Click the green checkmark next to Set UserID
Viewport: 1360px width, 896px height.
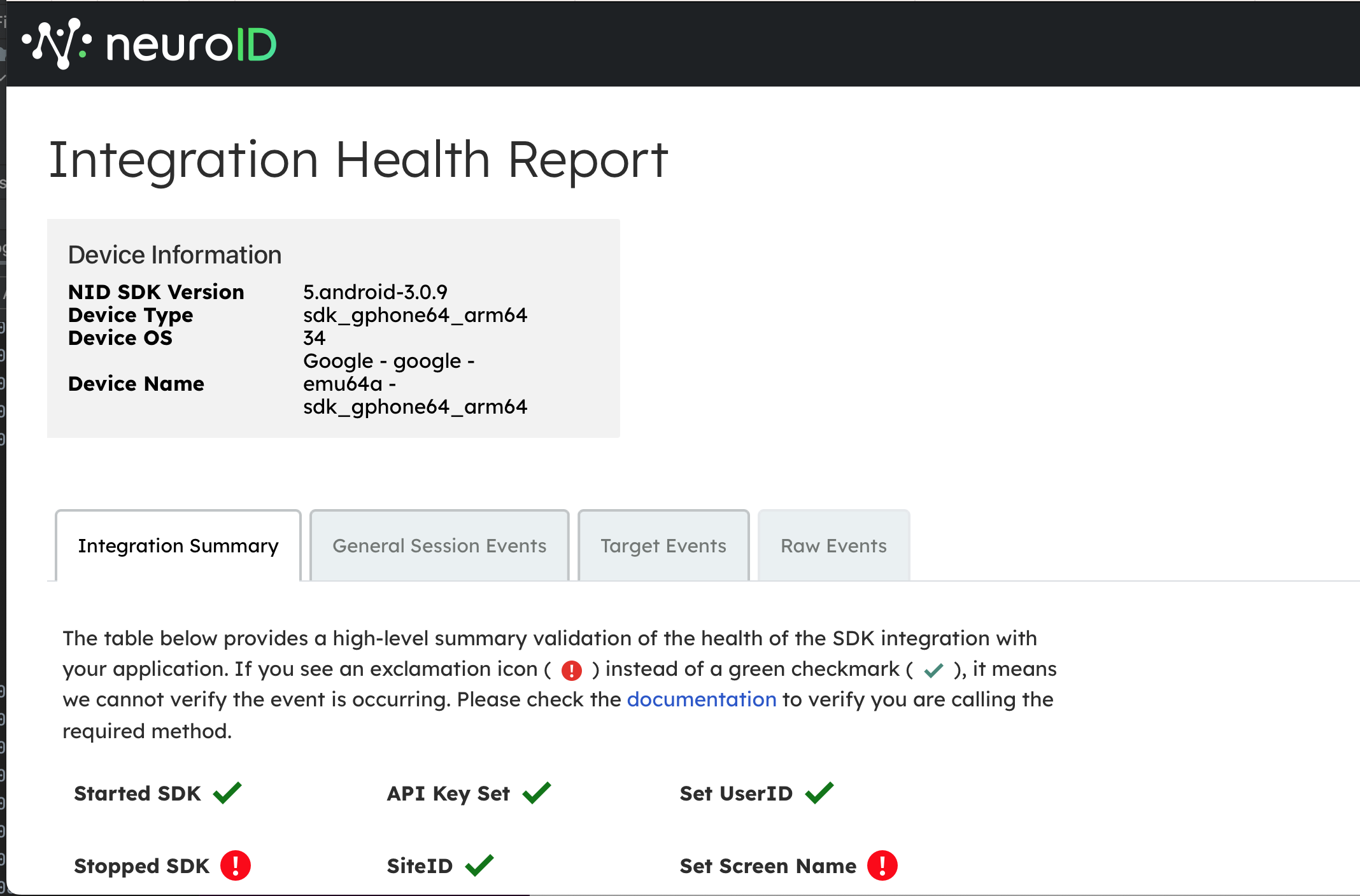pos(819,793)
